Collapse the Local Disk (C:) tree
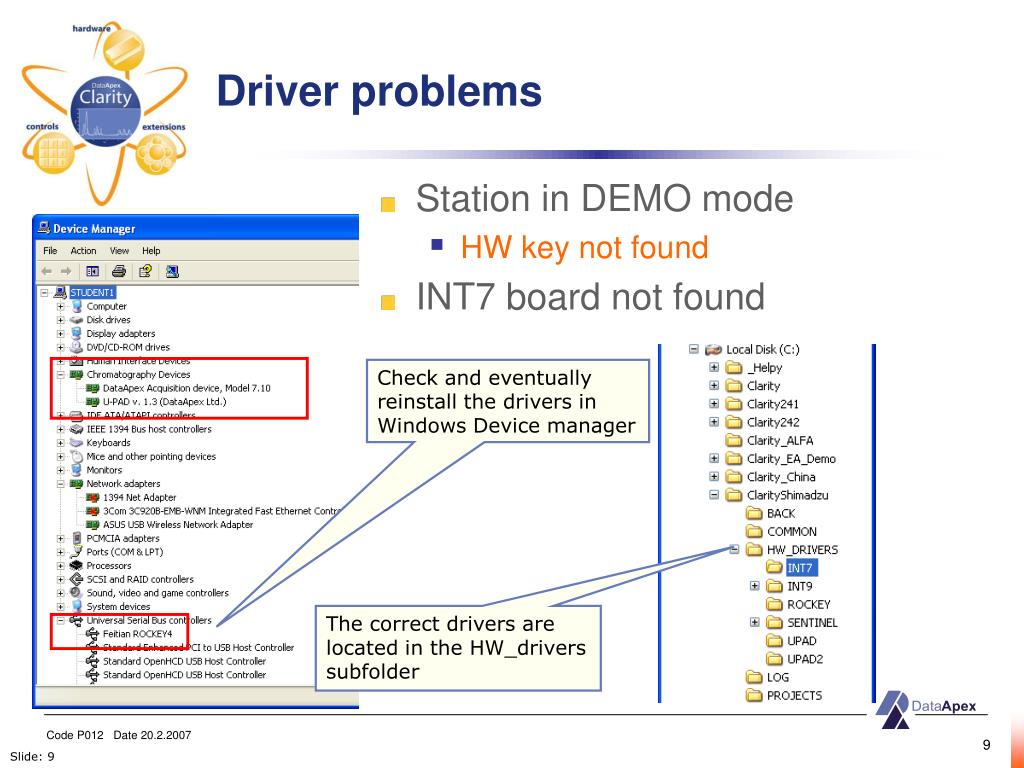Image resolution: width=1024 pixels, height=768 pixels. coord(694,349)
